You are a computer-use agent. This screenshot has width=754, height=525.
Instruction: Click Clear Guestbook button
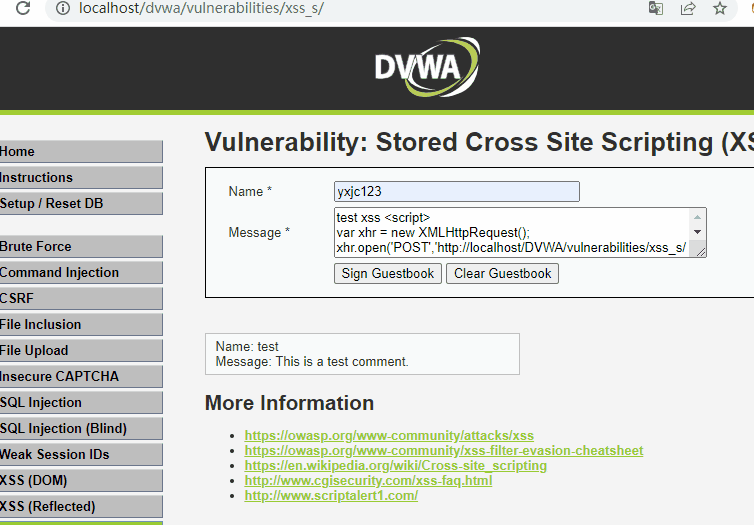[503, 274]
